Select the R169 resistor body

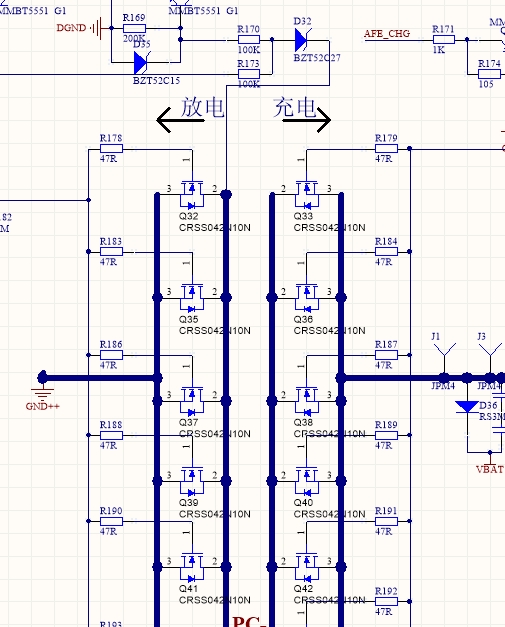(134, 28)
